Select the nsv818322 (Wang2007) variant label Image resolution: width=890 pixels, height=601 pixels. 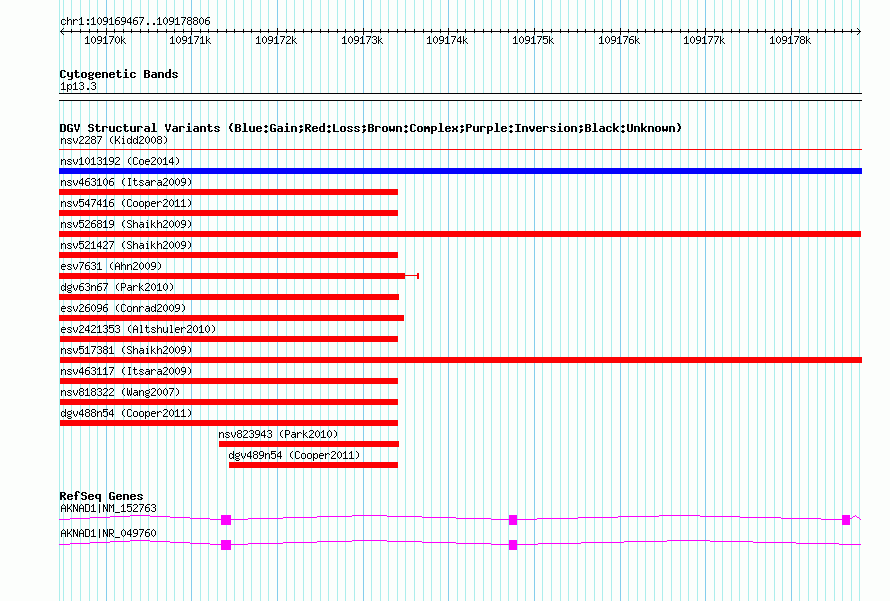pos(119,392)
